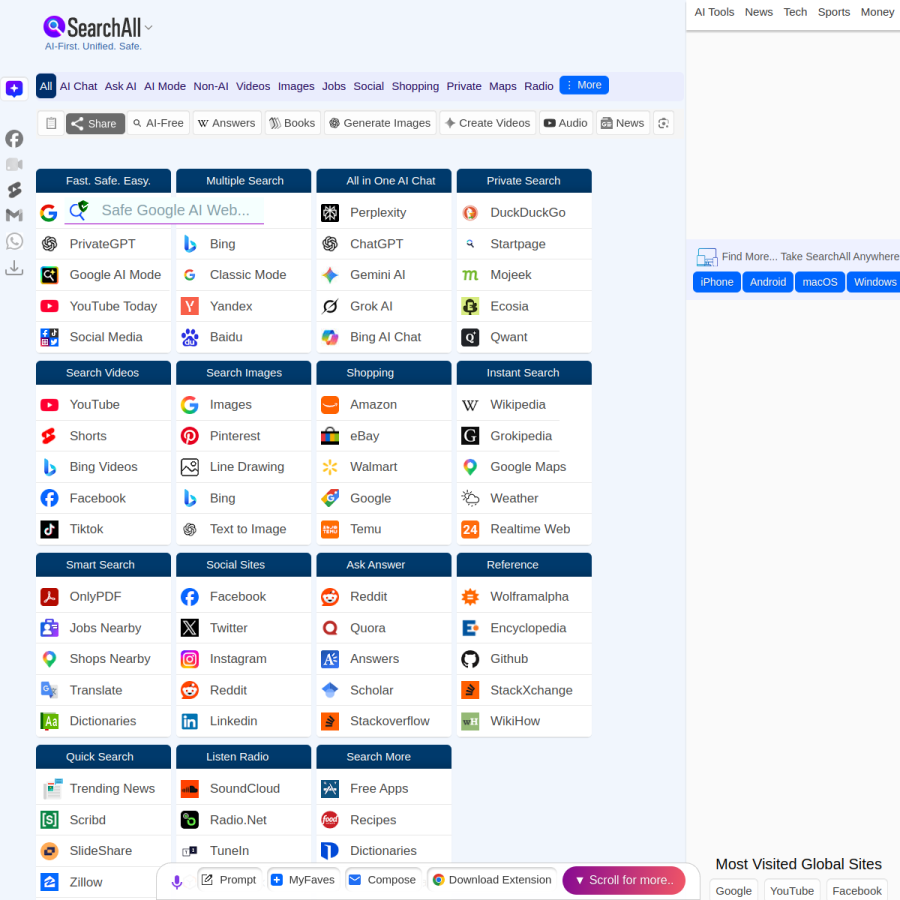Open the Github icon
This screenshot has height=900, width=900.
click(x=470, y=659)
